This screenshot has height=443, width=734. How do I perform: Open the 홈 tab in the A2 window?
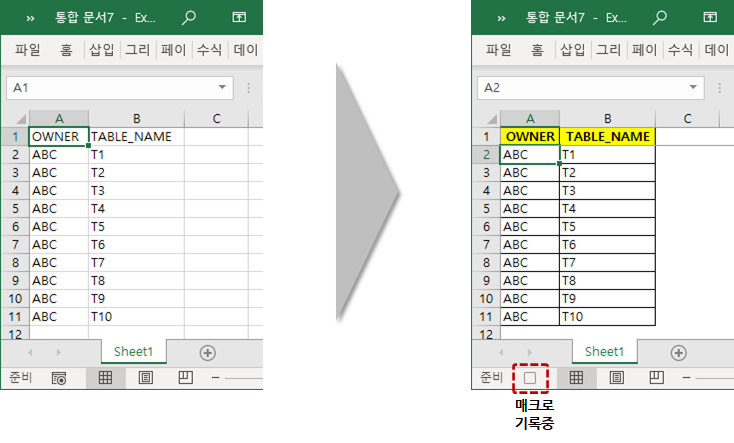[537, 50]
